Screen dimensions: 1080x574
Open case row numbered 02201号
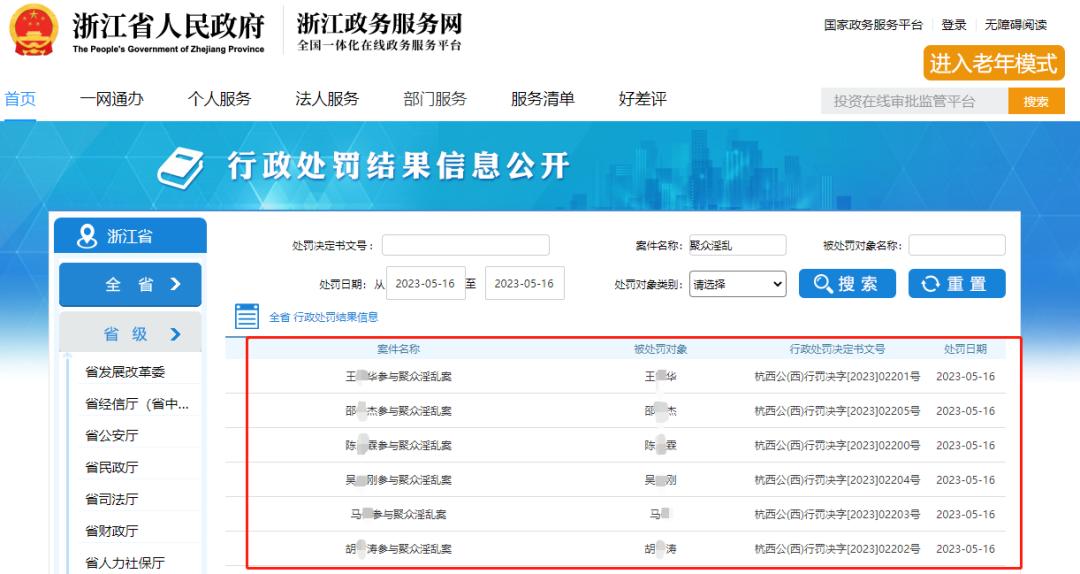(615, 376)
